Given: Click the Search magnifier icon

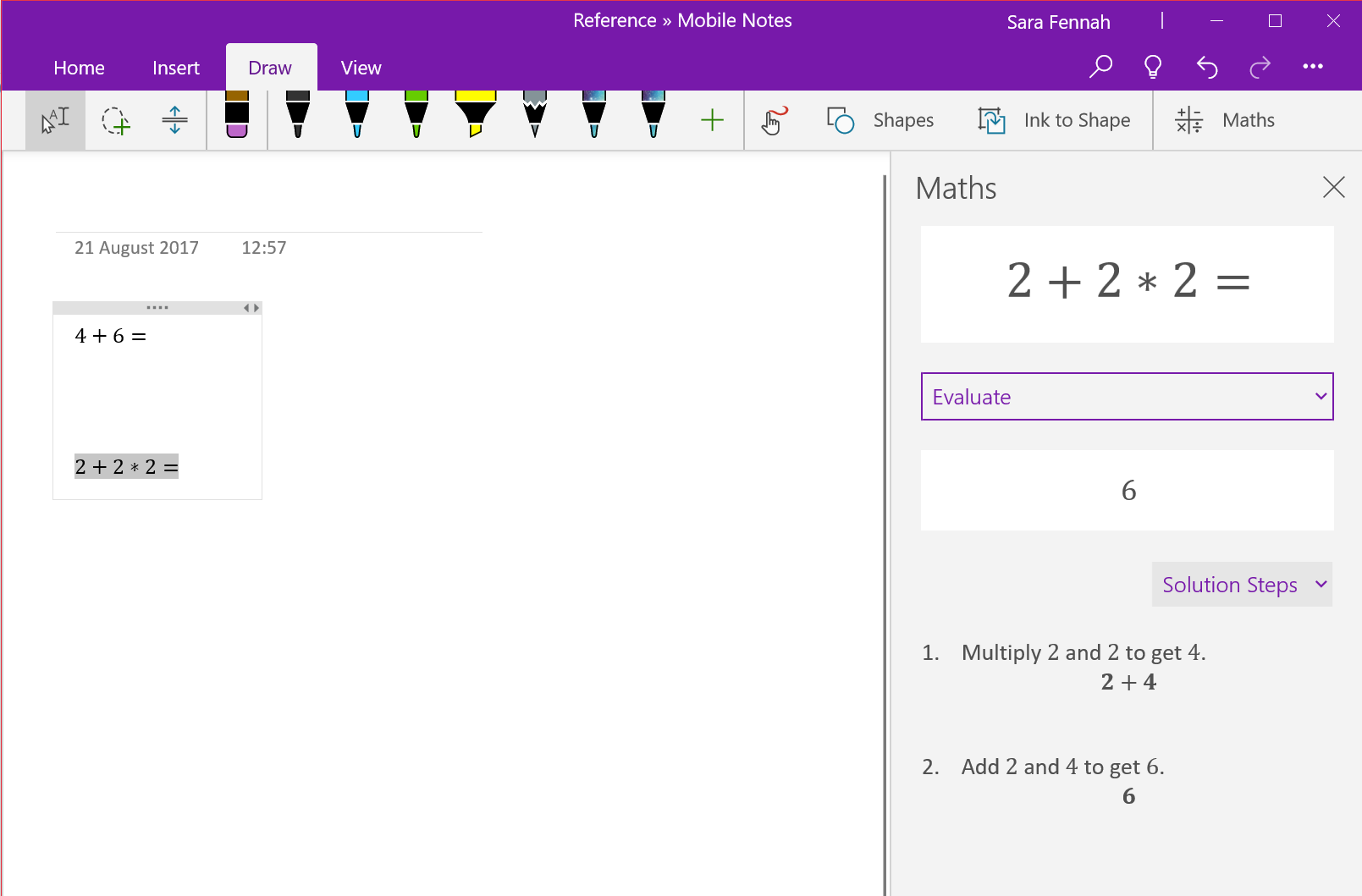Looking at the screenshot, I should tap(1100, 67).
